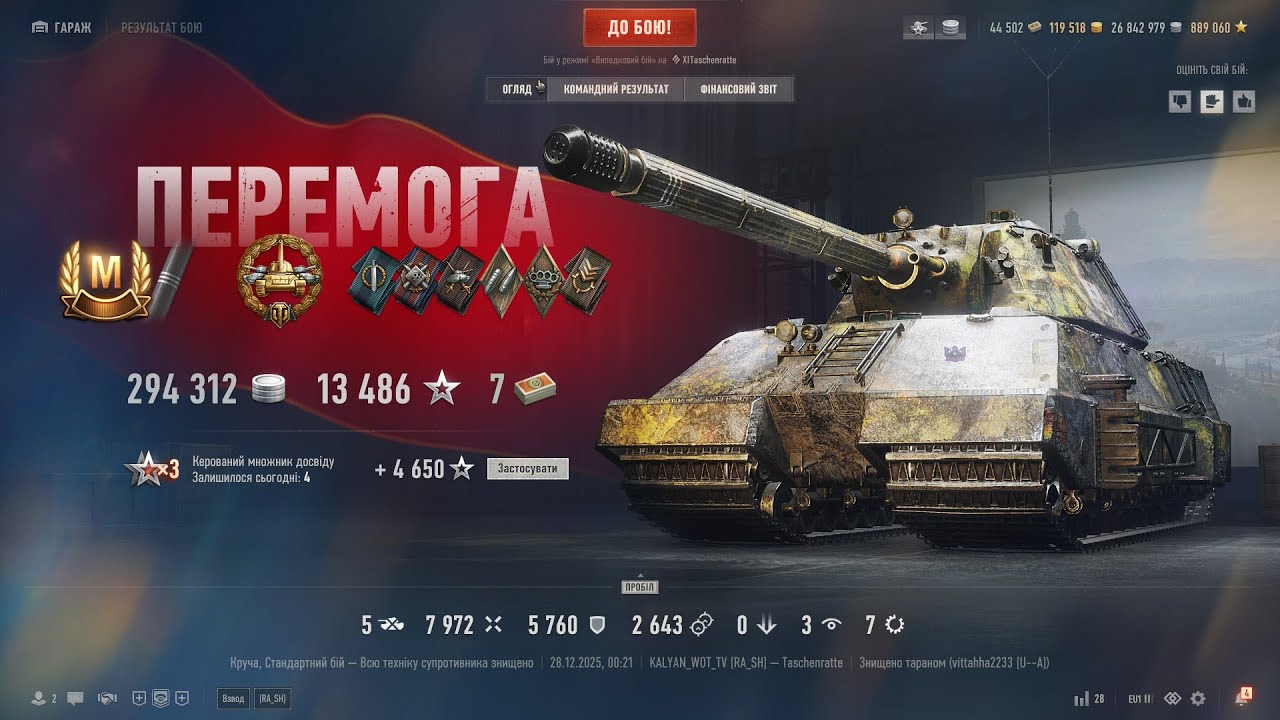1280x720 pixels.
Task: Expand details using the ПРОБІЛ handle
Action: coord(640,587)
